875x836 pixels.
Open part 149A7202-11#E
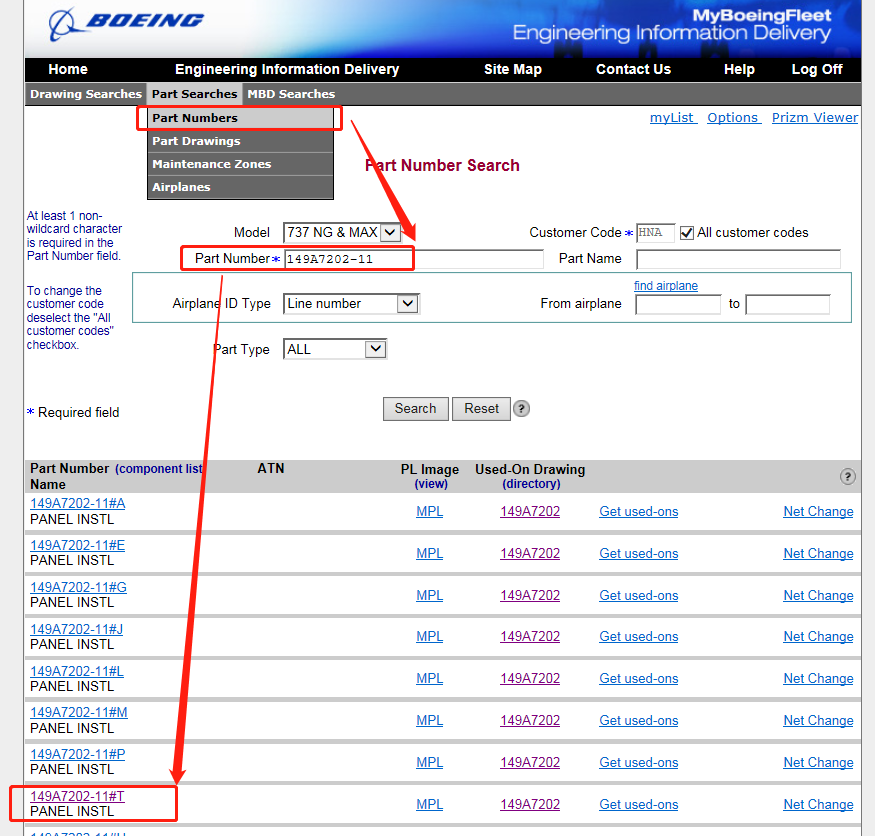(x=78, y=545)
